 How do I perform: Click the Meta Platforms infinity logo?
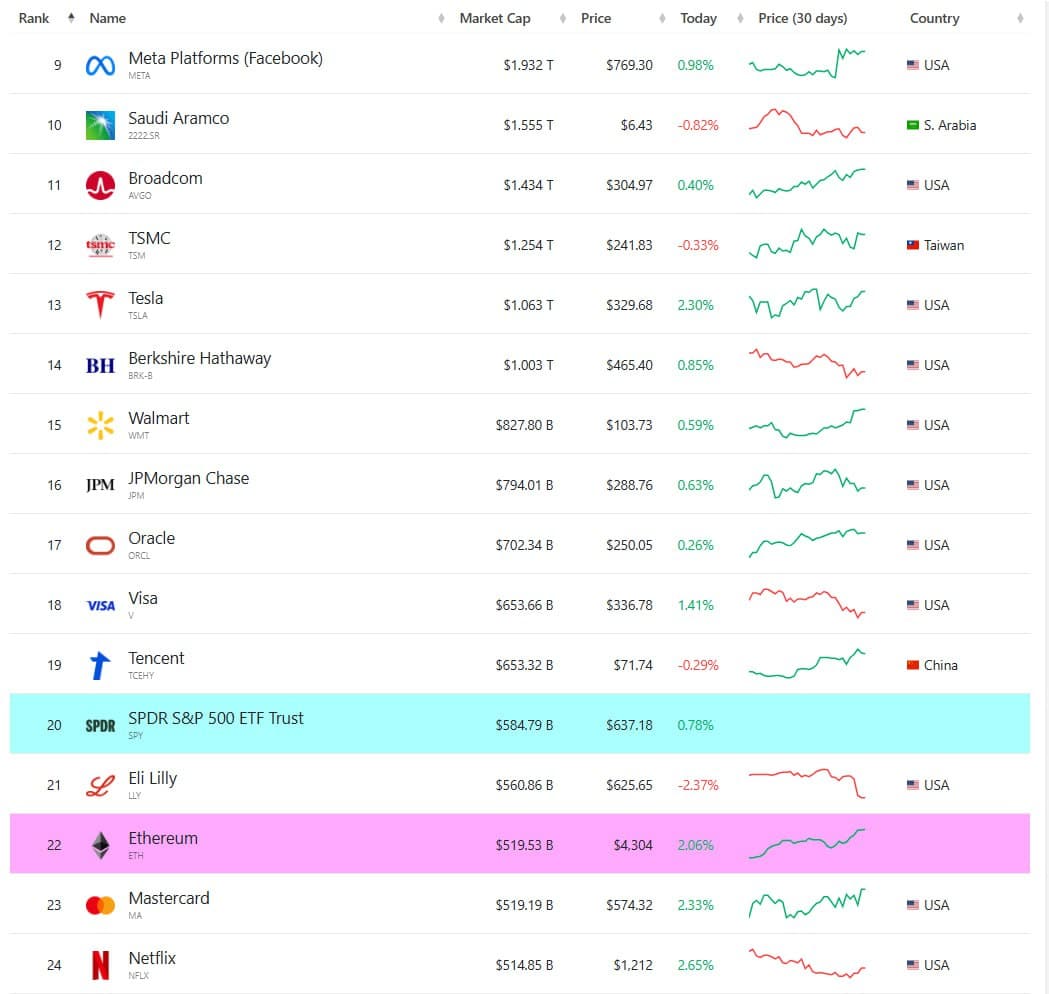point(99,64)
